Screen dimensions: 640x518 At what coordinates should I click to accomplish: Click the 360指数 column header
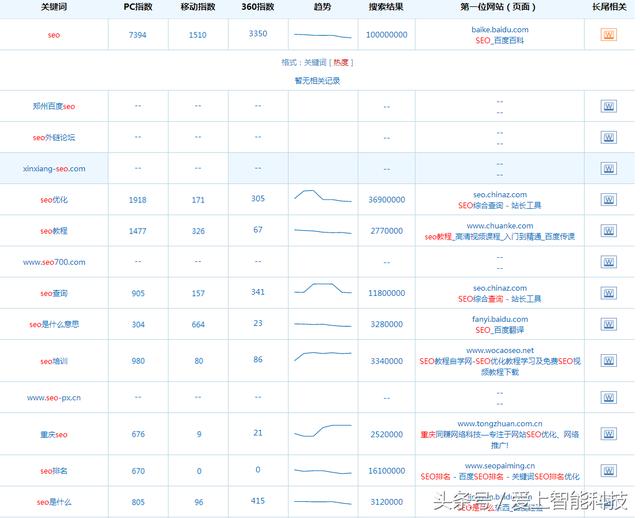(x=258, y=7)
